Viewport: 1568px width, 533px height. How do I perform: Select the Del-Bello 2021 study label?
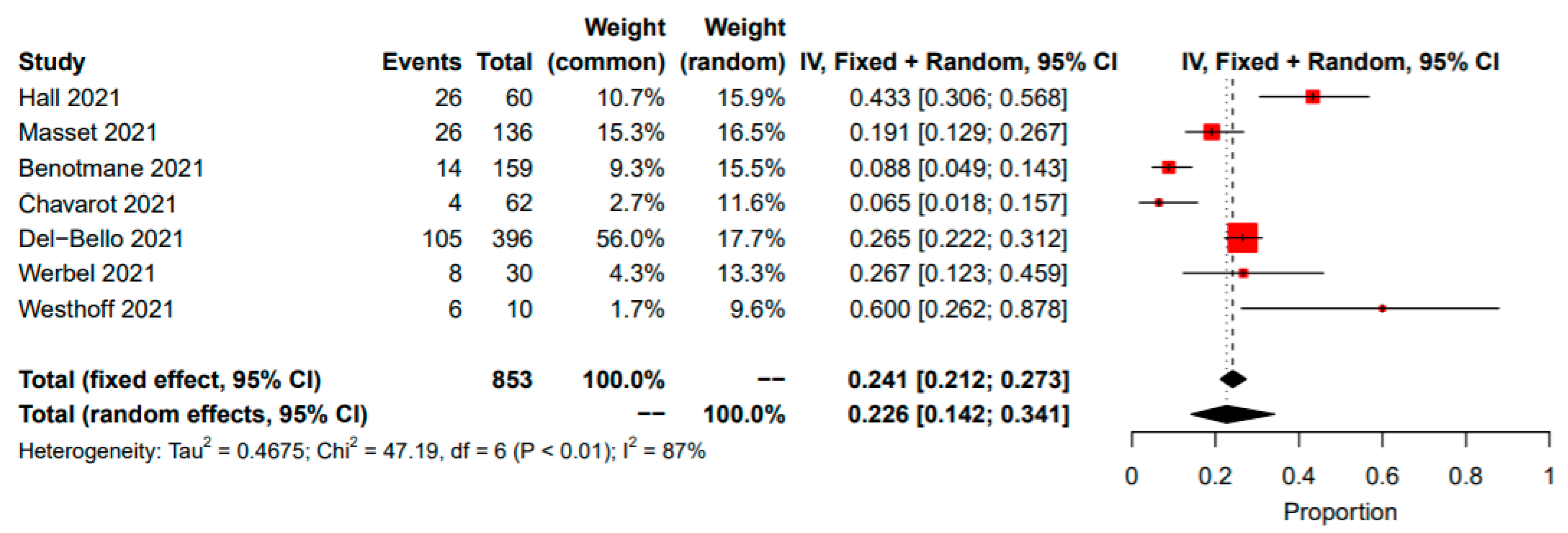pyautogui.click(x=101, y=239)
